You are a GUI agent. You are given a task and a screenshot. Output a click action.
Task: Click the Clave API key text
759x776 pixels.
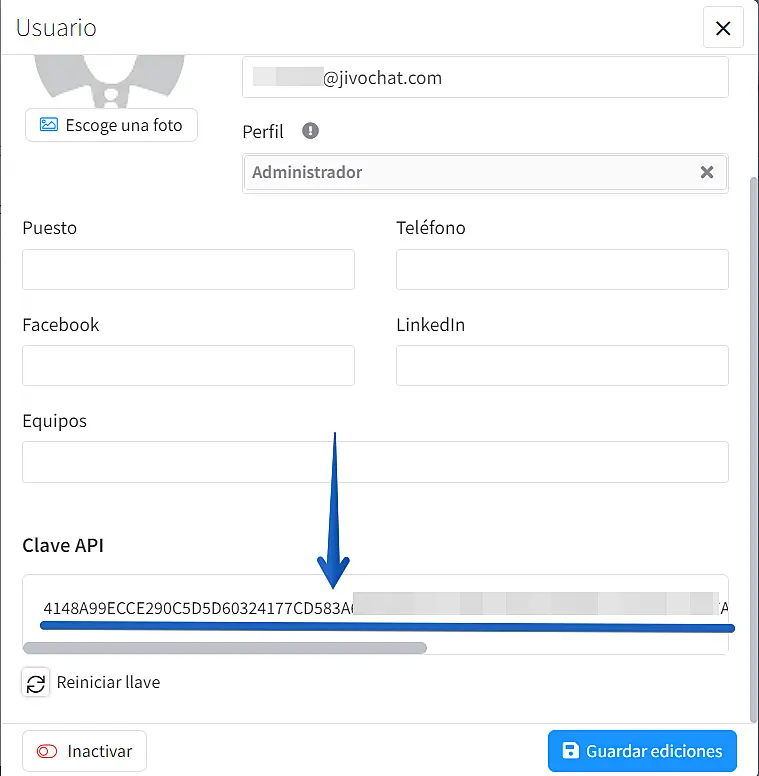tap(200, 608)
